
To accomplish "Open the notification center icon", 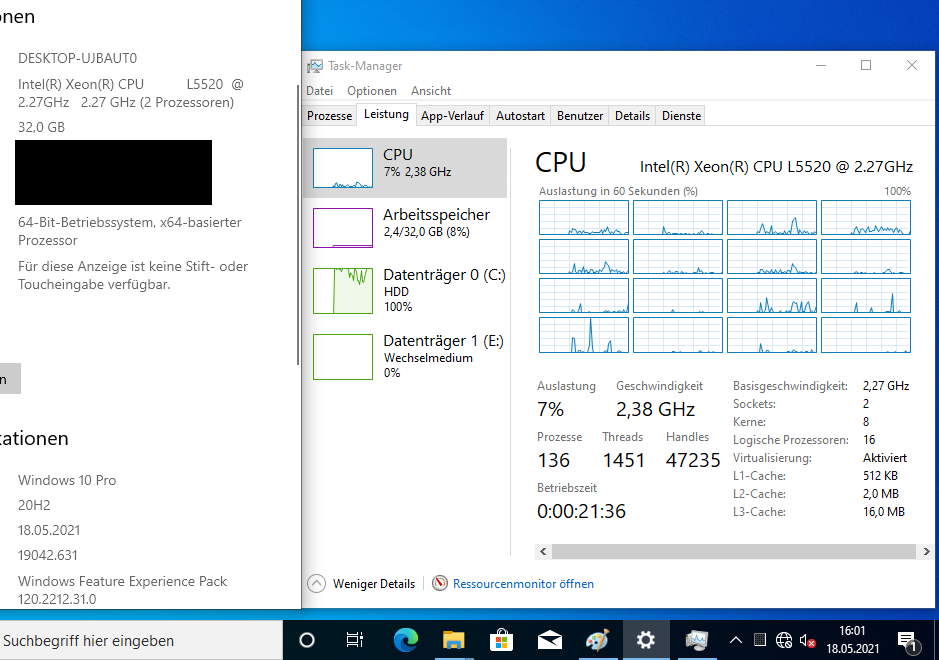I will 908,641.
